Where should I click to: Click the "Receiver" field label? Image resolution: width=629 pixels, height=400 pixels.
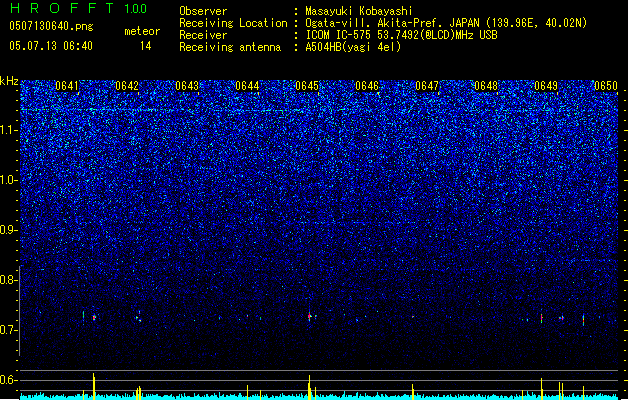tap(203, 35)
